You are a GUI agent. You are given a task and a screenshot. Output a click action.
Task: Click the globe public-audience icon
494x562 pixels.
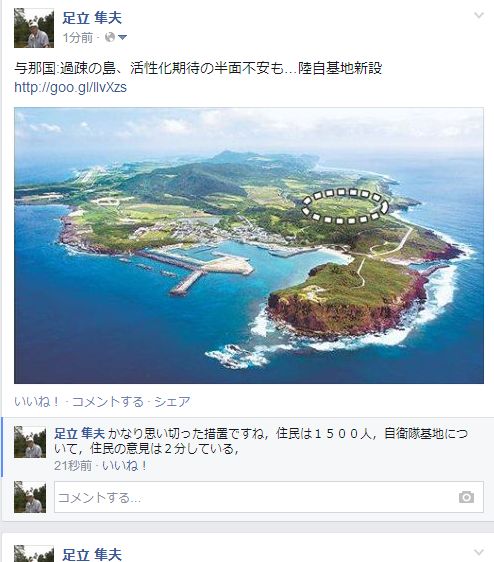tap(110, 37)
